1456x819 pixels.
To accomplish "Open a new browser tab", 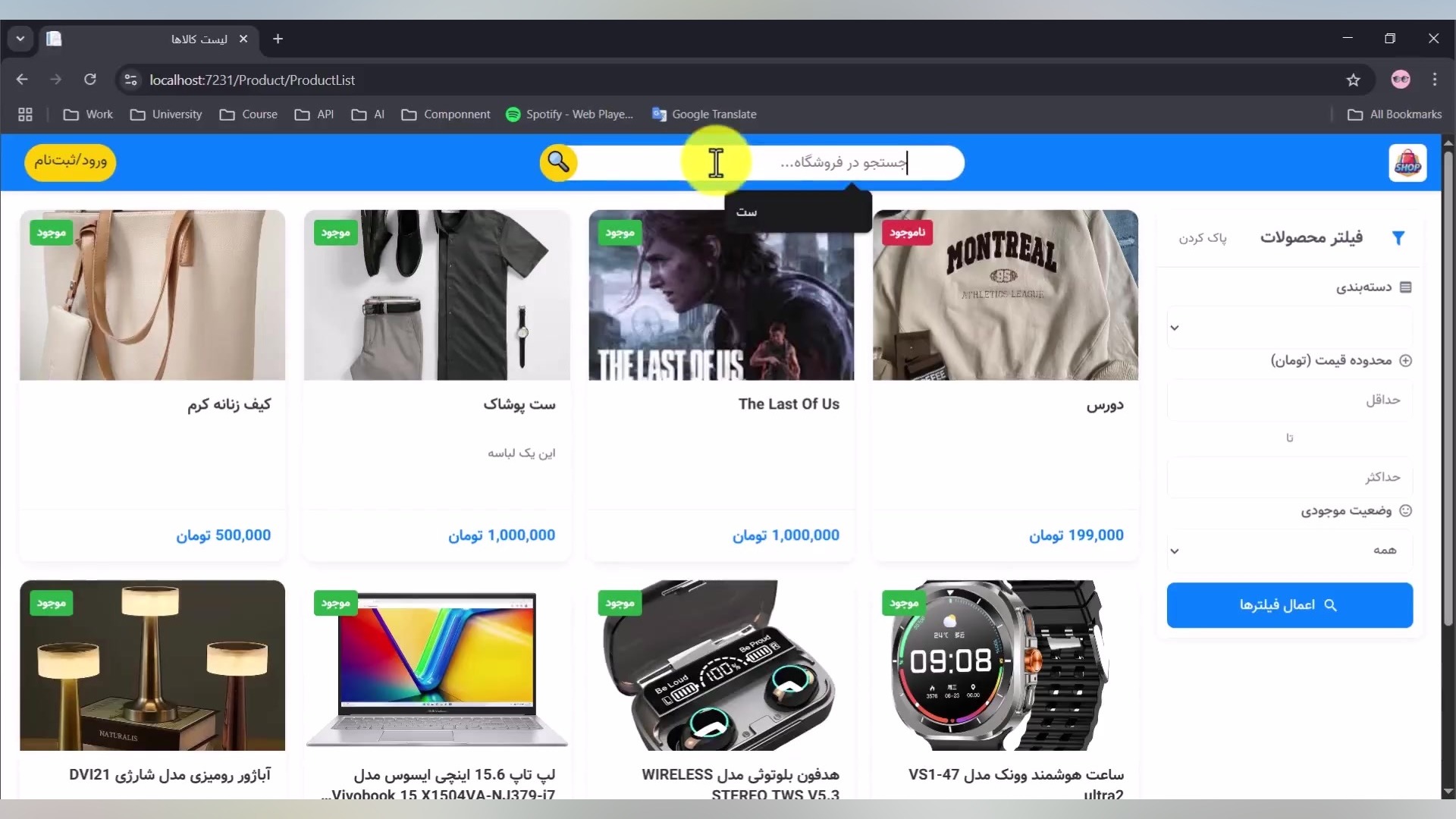I will point(278,39).
